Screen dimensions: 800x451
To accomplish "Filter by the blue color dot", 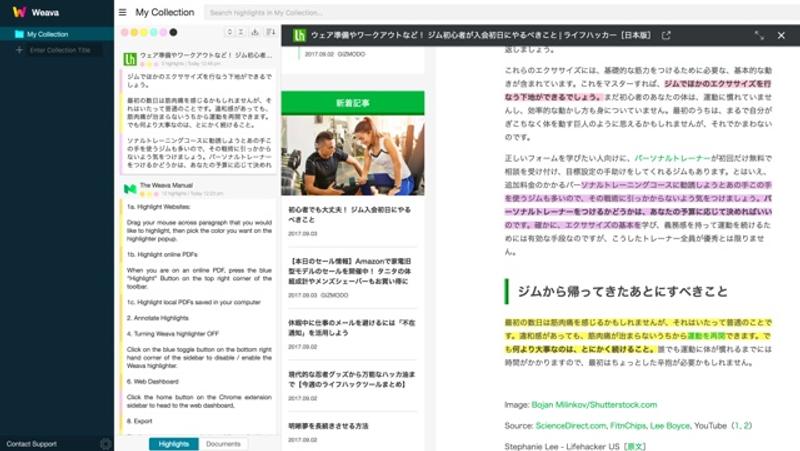I will click(x=154, y=33).
